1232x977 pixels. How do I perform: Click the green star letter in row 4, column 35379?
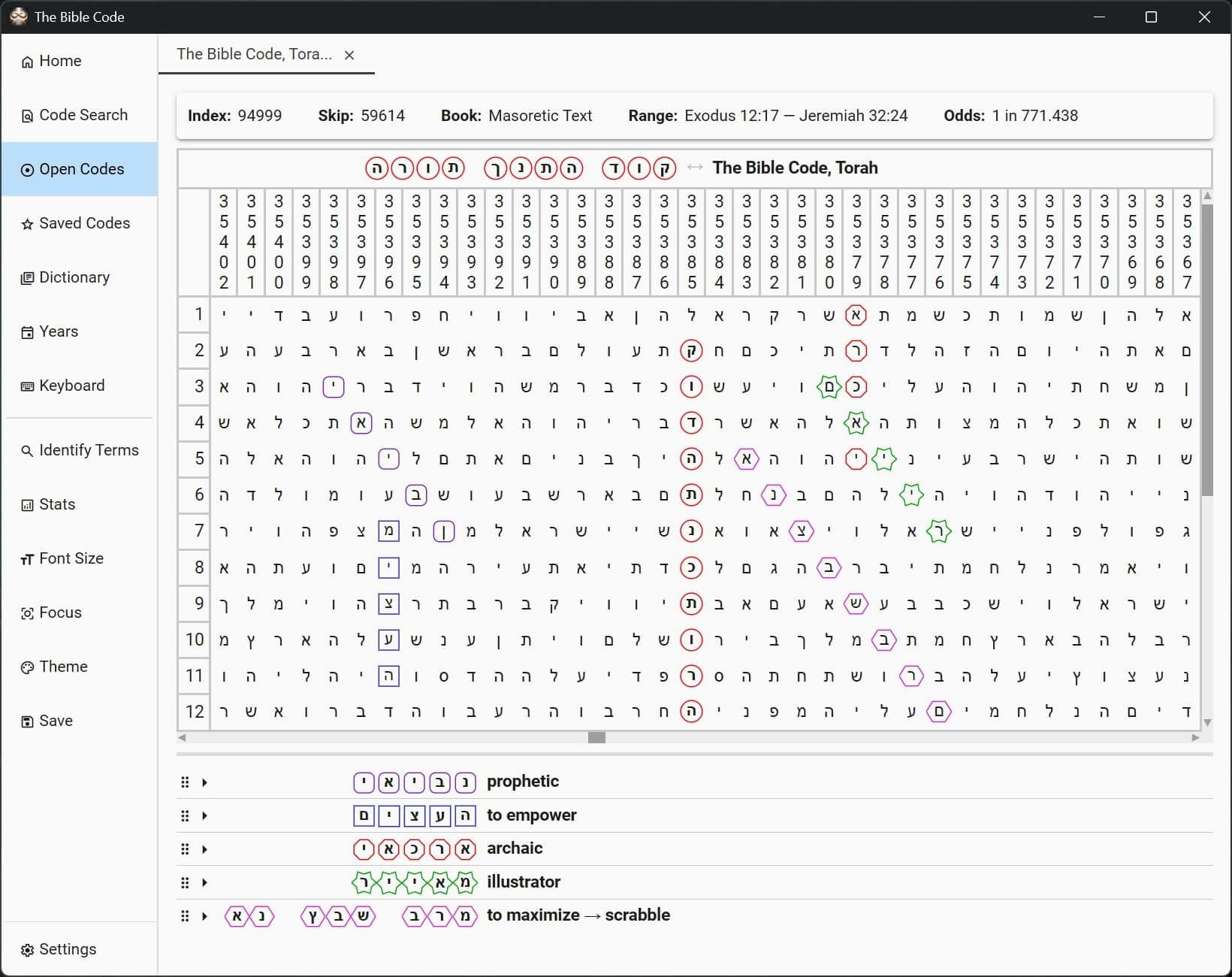856,423
